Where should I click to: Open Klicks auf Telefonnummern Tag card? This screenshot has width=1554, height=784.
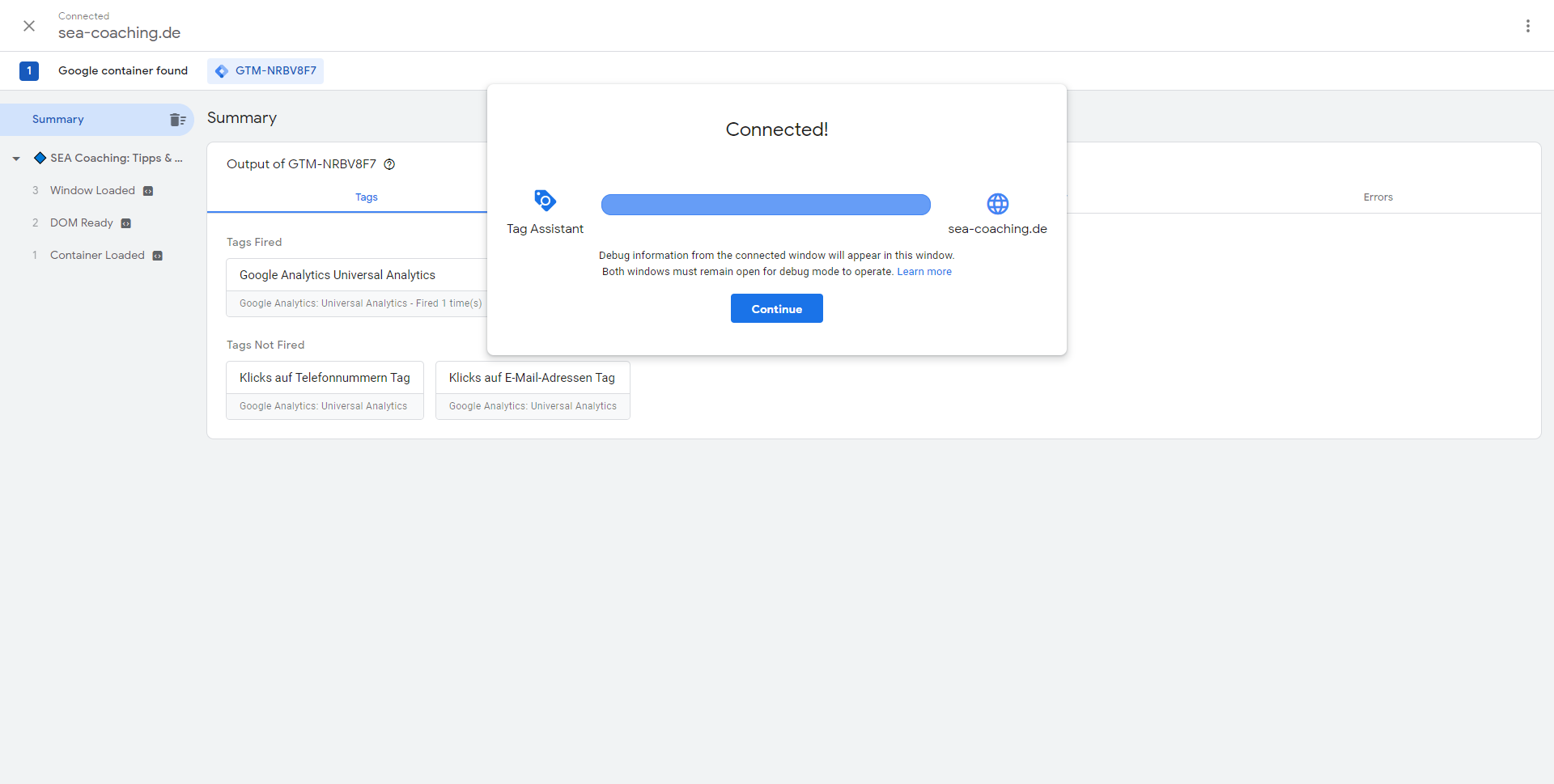tap(325, 390)
